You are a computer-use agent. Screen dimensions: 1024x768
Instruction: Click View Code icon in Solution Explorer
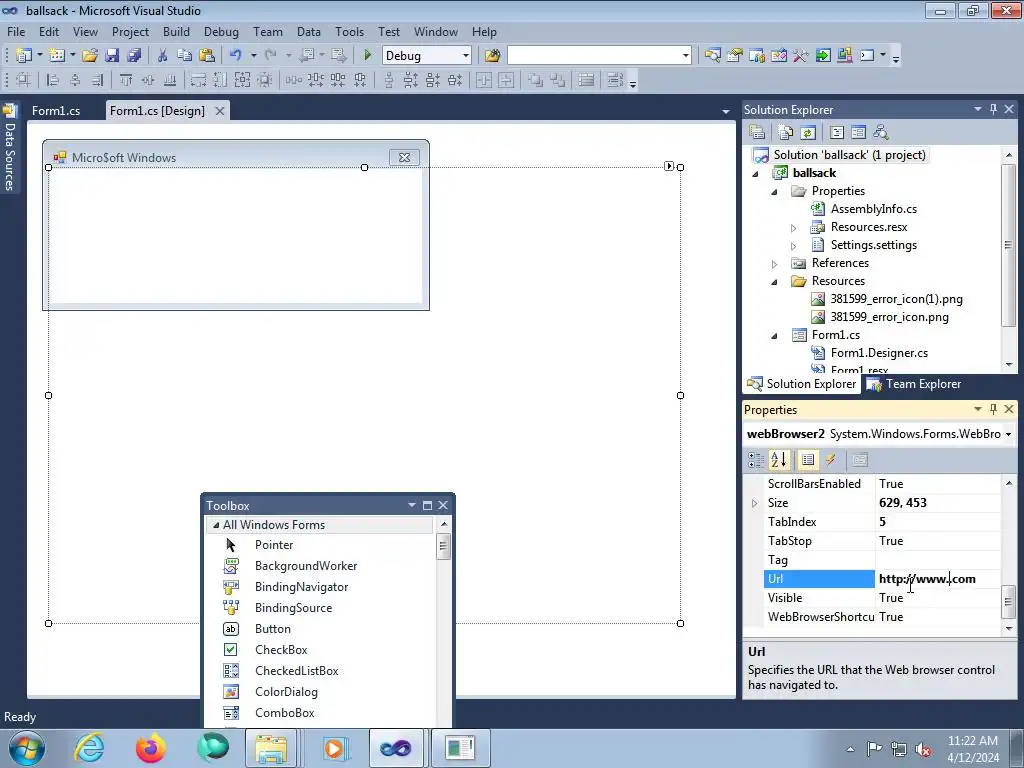click(837, 133)
